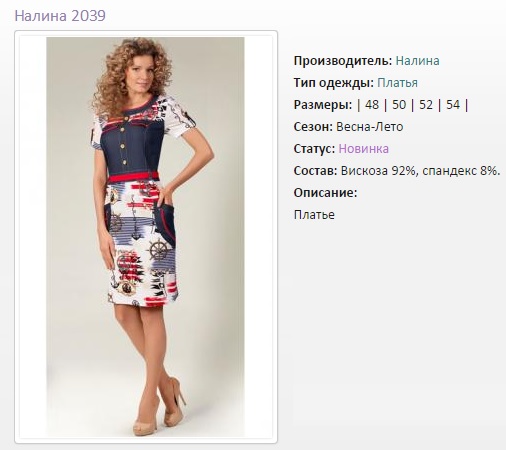Select size 52
Viewport: 506px width, 450px height.
(x=426, y=105)
